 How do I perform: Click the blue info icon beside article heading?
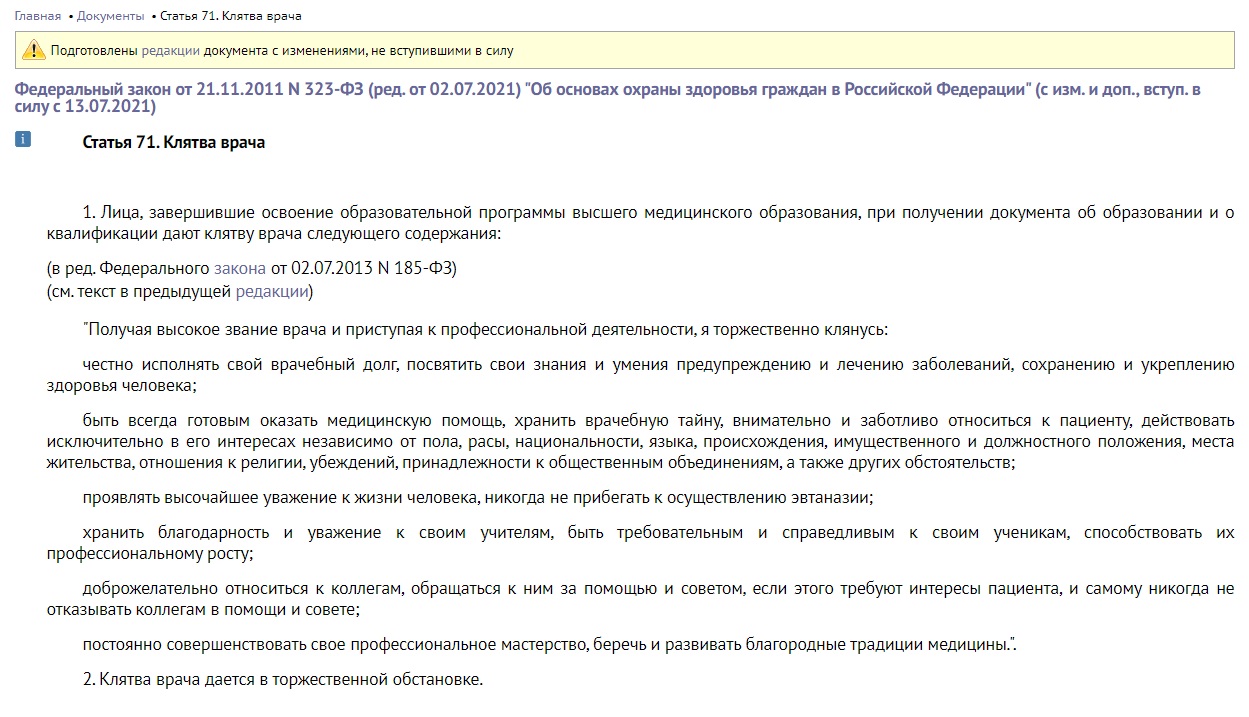tap(23, 139)
